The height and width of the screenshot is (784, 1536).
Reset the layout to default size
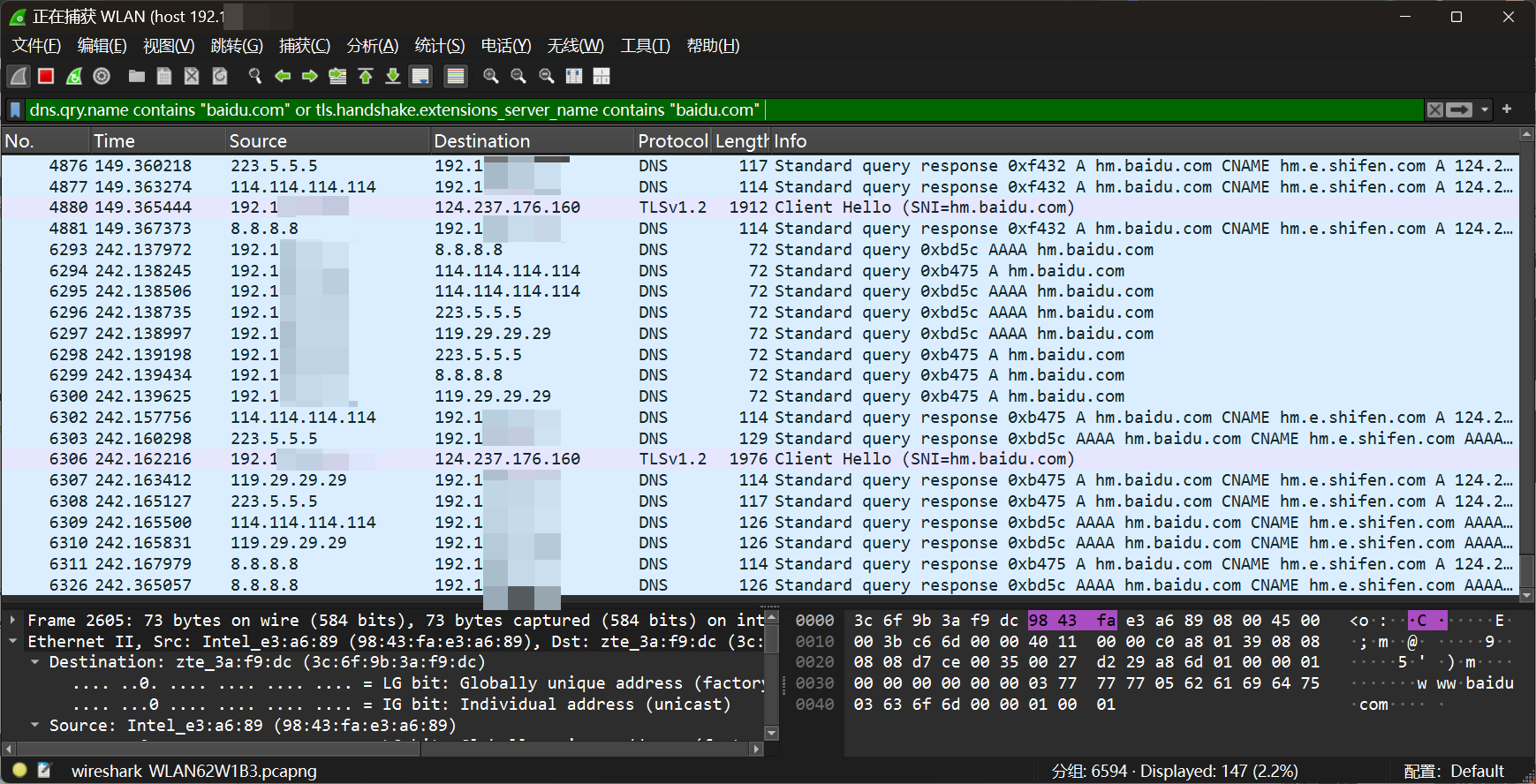(574, 76)
